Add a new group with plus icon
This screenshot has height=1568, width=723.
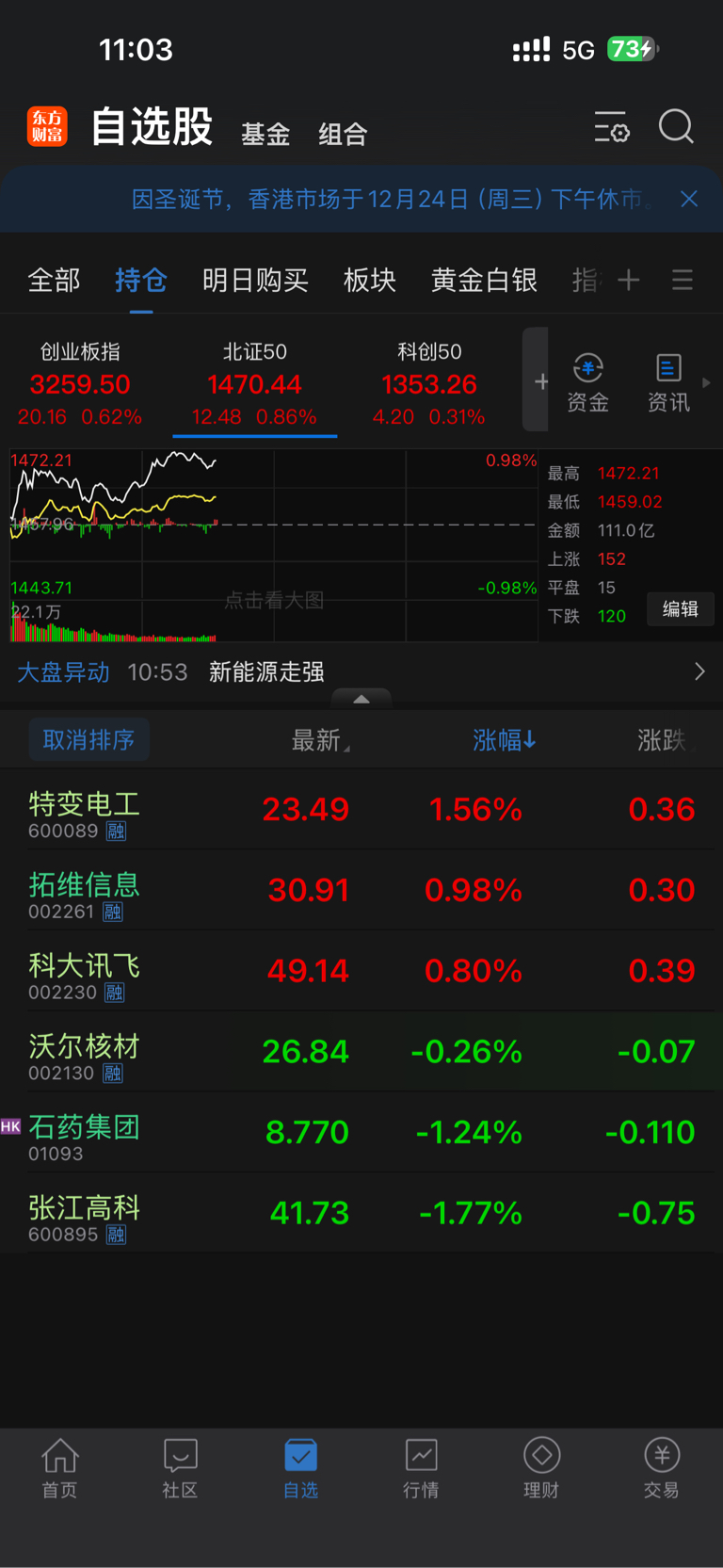point(629,280)
